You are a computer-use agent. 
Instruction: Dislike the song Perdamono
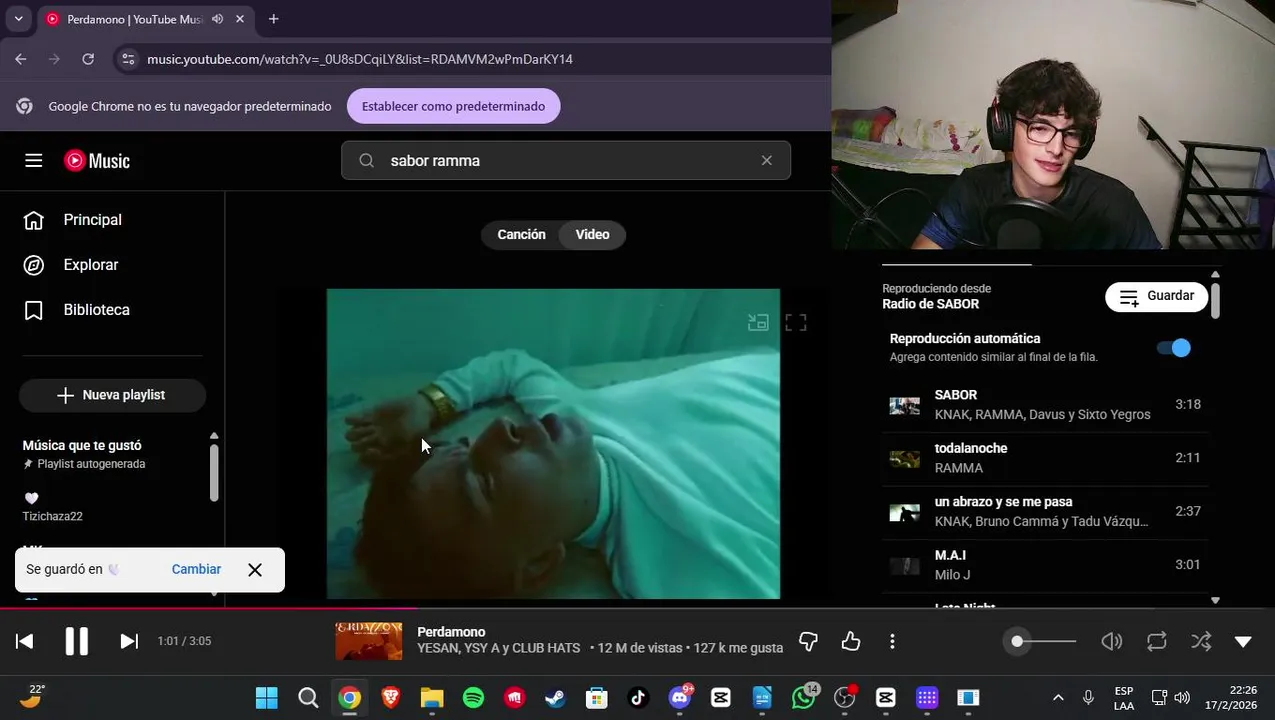point(808,641)
